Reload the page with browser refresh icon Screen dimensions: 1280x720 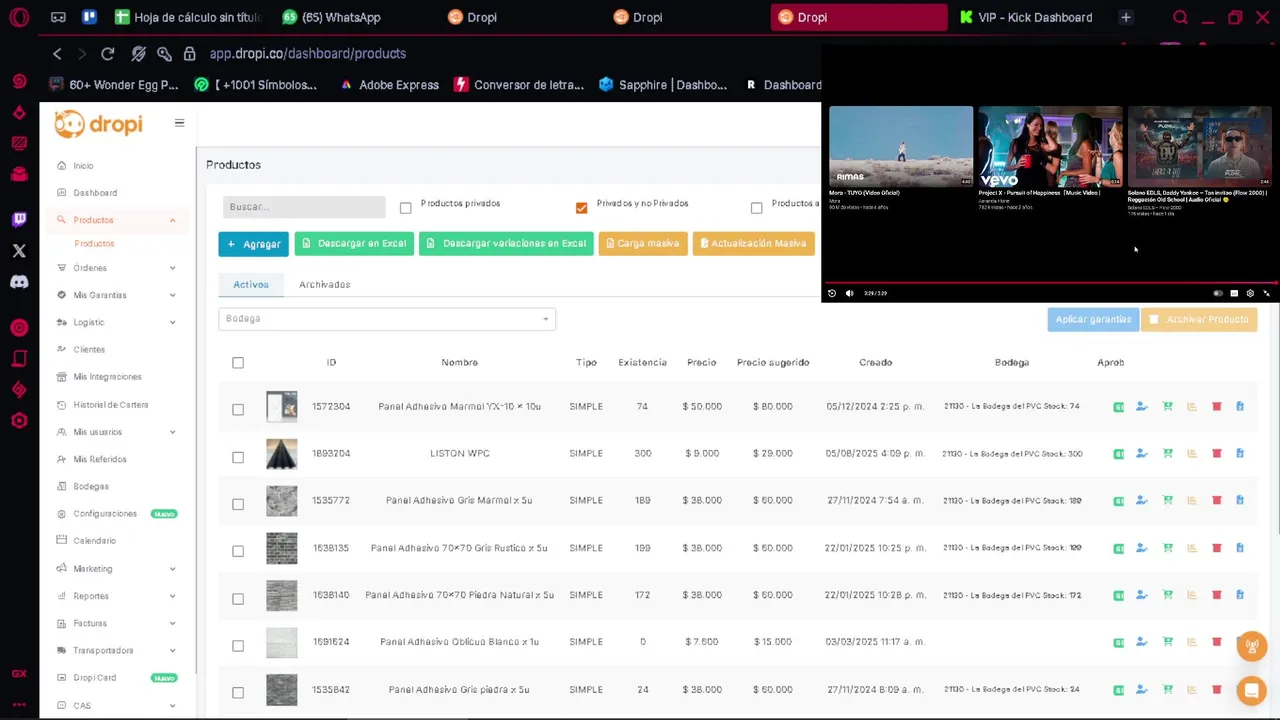point(108,54)
